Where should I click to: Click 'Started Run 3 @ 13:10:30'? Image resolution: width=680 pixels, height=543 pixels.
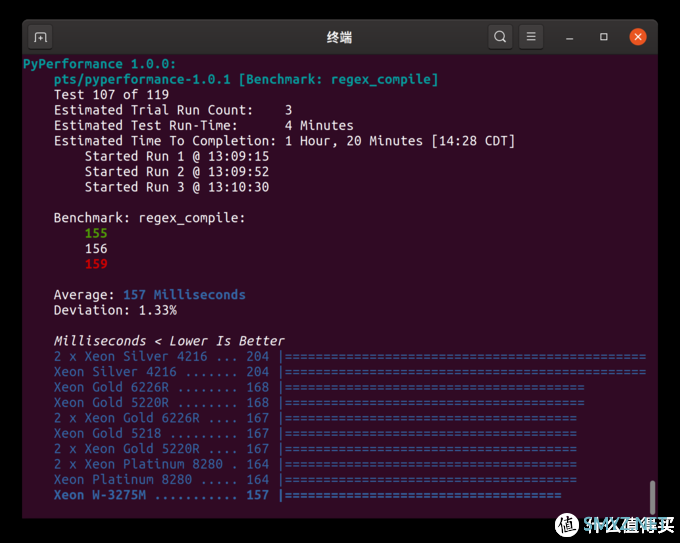click(x=177, y=187)
